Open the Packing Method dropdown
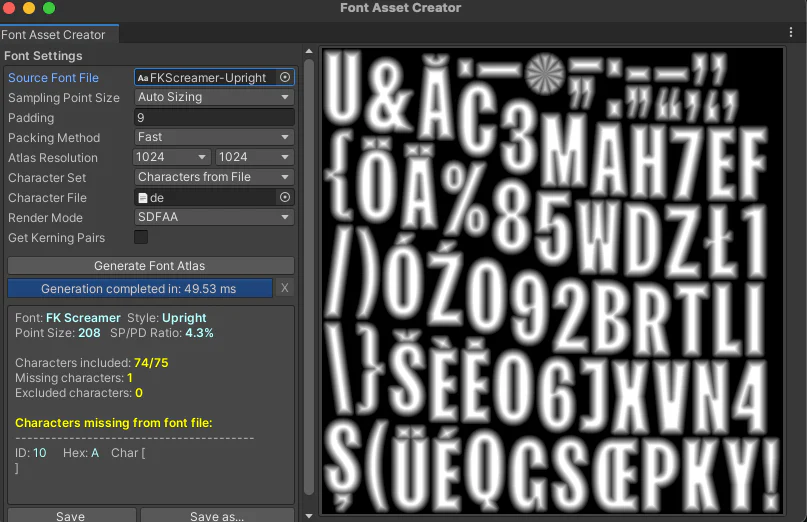 (214, 137)
